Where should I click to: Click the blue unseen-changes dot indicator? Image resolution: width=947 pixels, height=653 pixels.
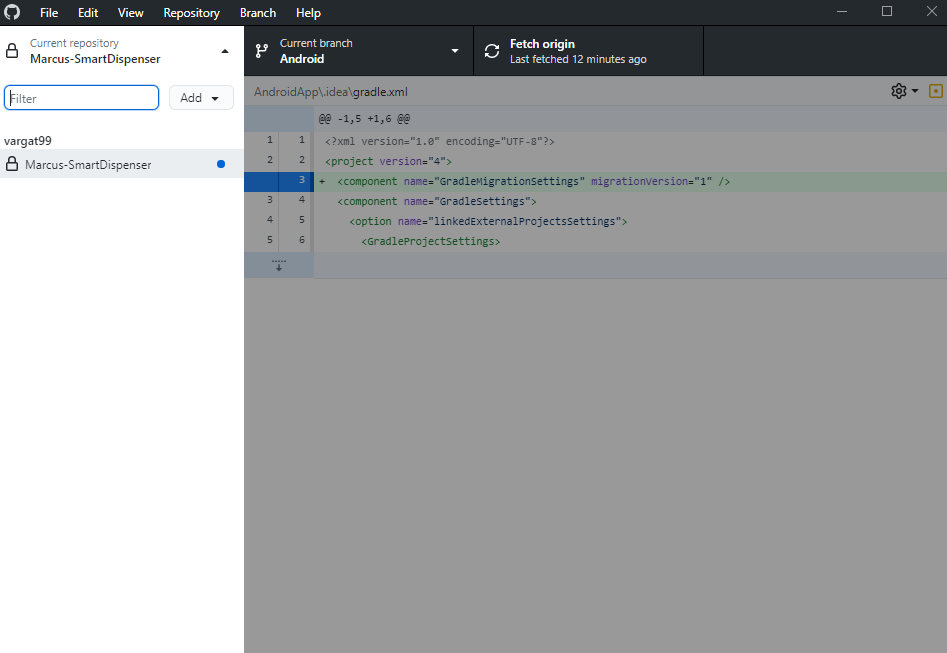220,166
